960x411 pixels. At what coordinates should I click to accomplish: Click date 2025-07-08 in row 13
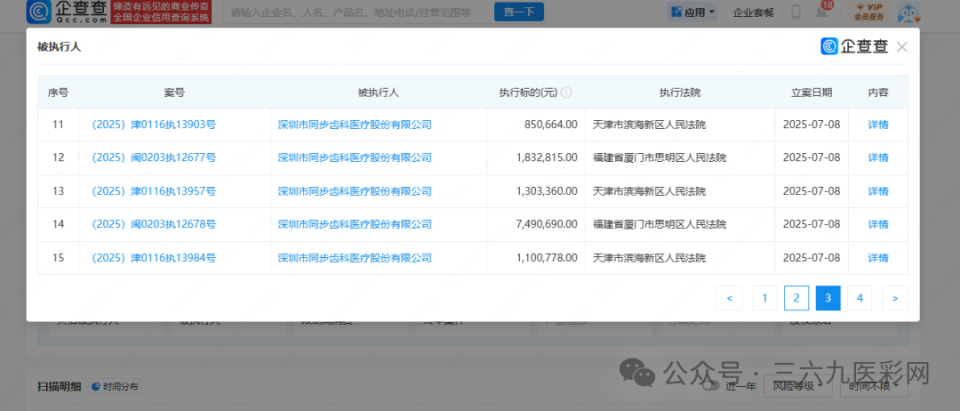pos(811,191)
